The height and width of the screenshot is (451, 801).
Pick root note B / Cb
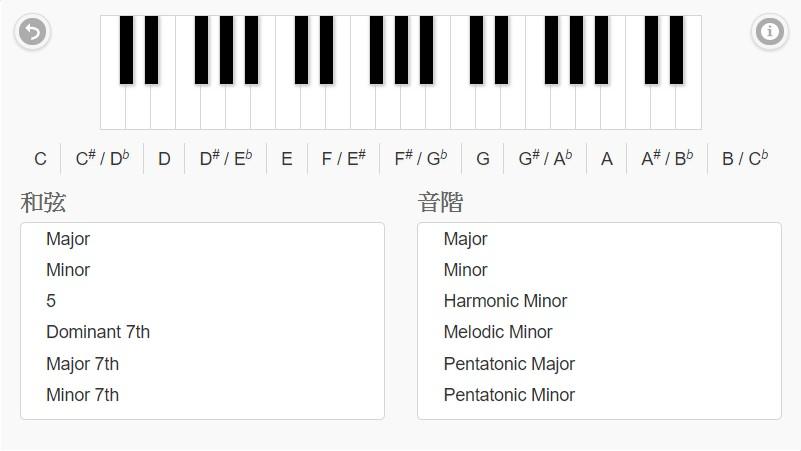tap(745, 158)
